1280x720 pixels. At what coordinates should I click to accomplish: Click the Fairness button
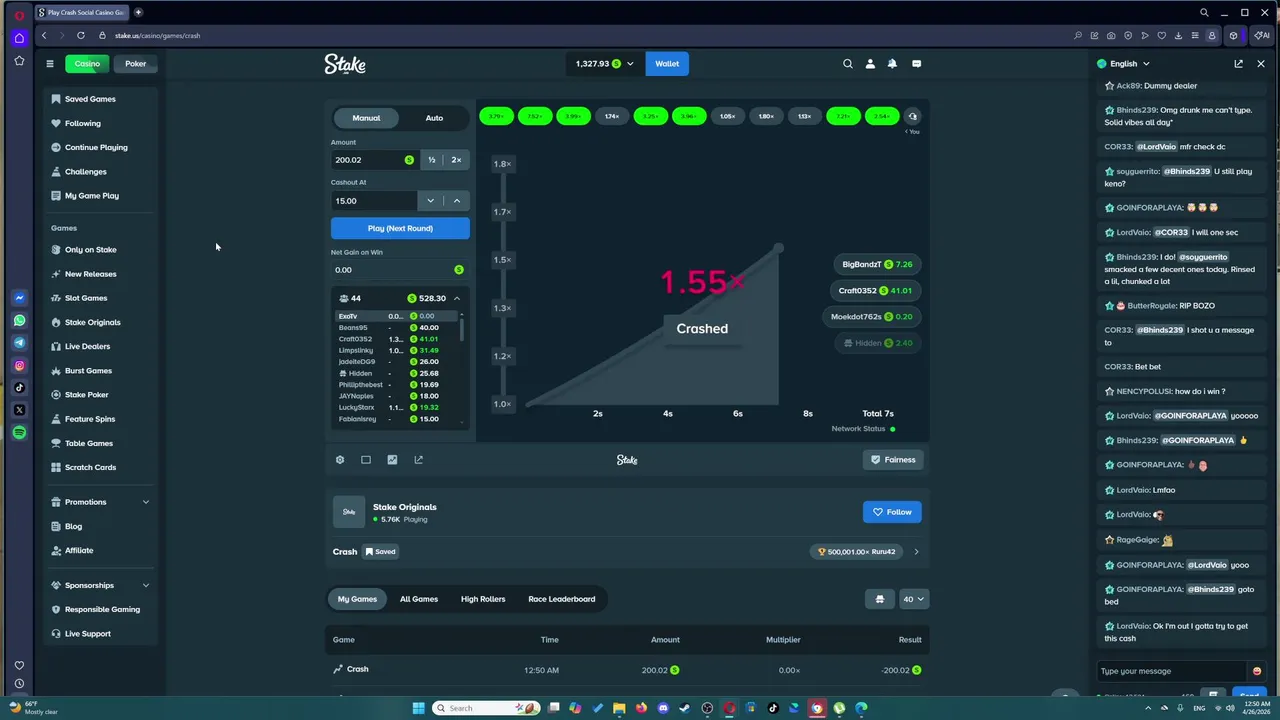893,460
